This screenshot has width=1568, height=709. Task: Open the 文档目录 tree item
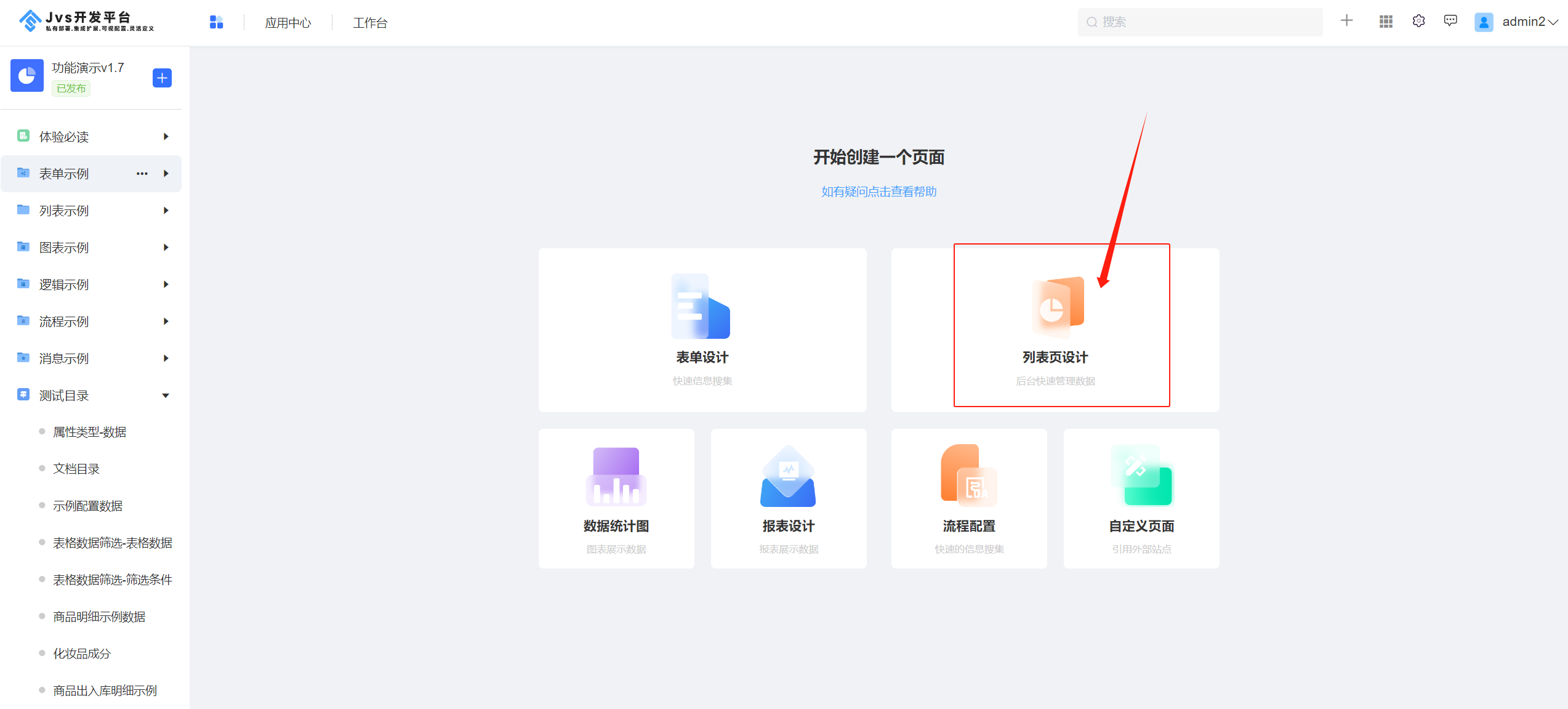(76, 469)
